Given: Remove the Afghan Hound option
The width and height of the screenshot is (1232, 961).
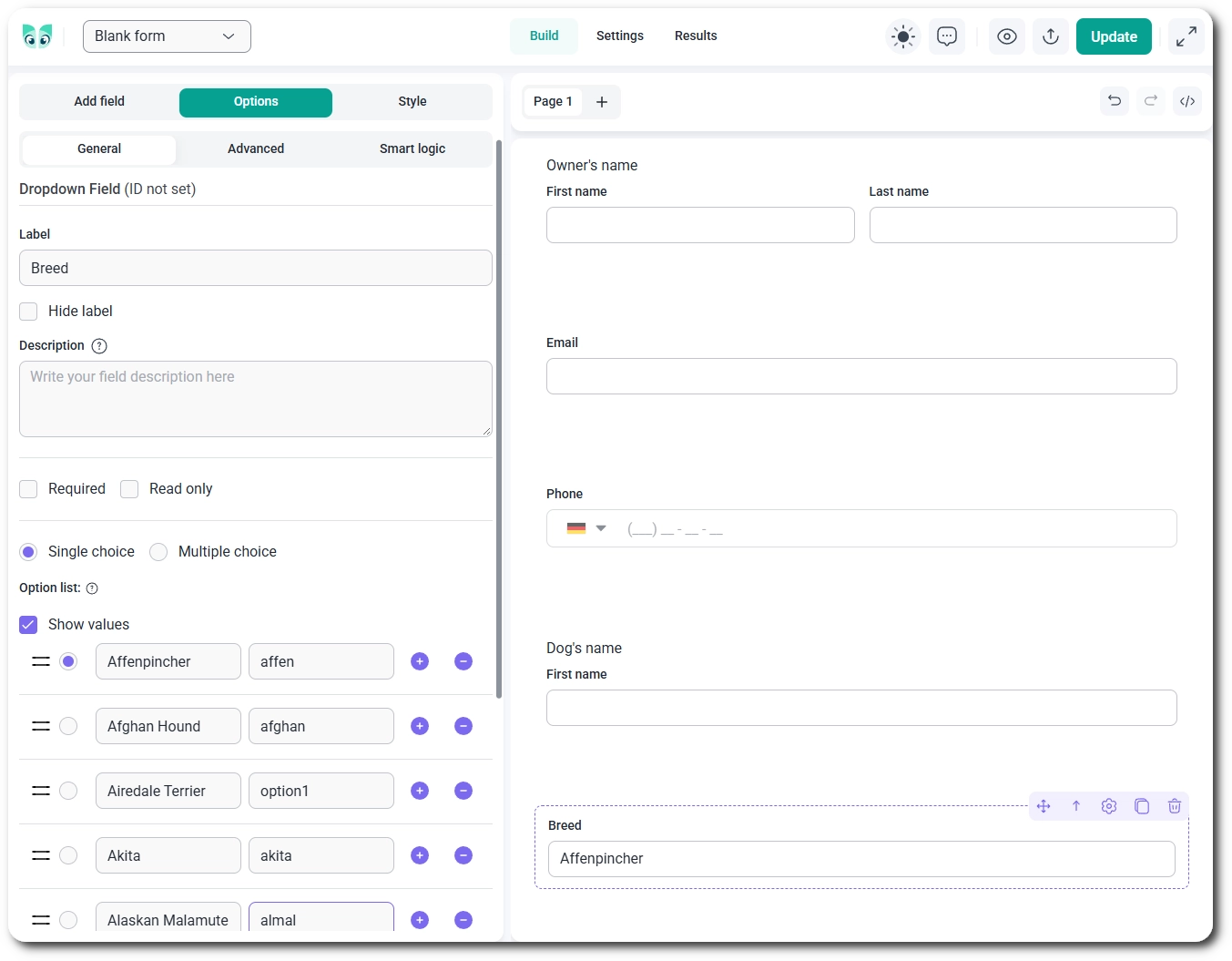Looking at the screenshot, I should (463, 726).
